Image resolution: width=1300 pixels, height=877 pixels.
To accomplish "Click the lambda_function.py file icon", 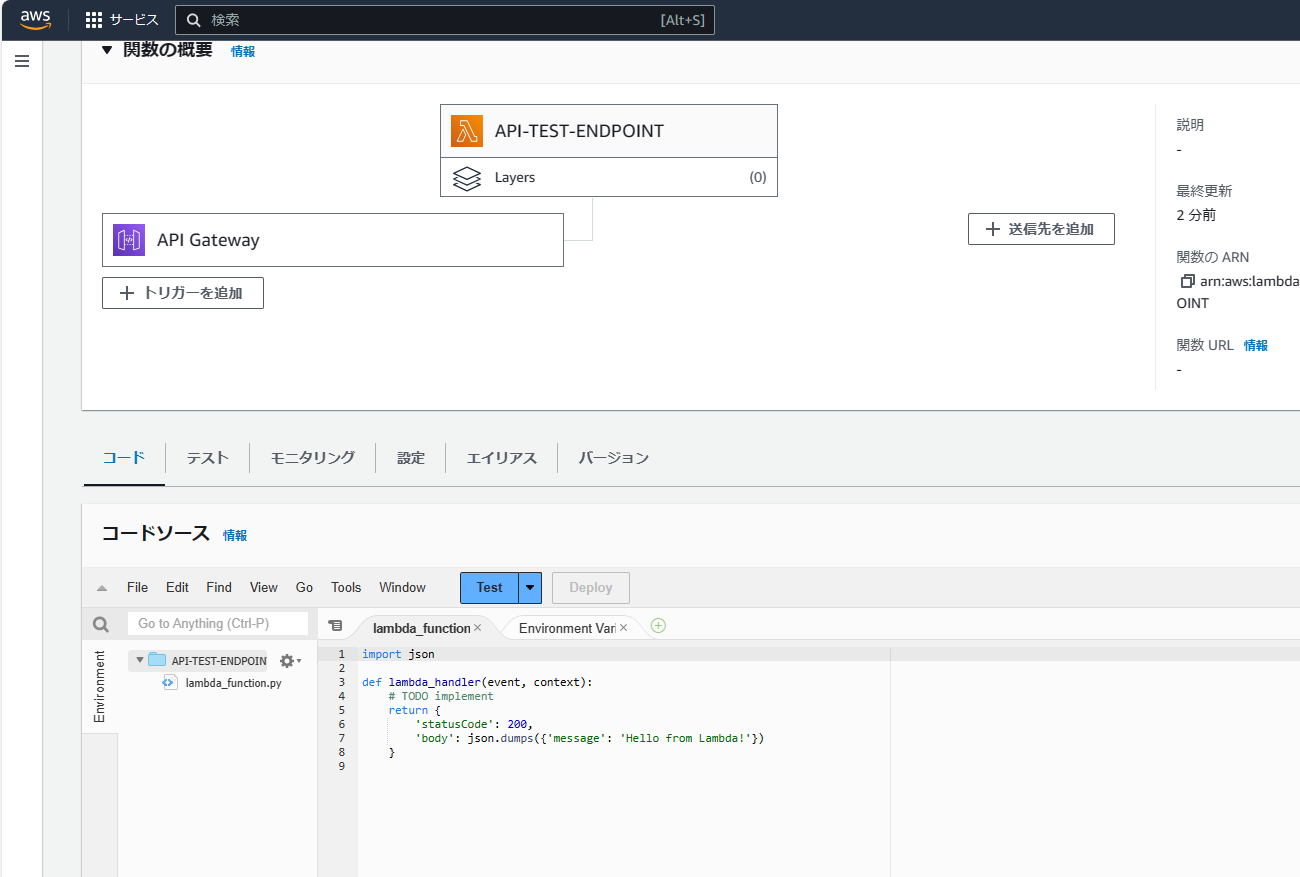I will (x=170, y=683).
